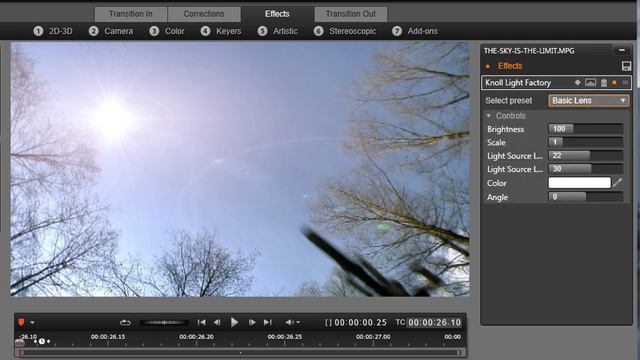The width and height of the screenshot is (640, 360).
Task: Delete Knoll Light Factory with the trash icon
Action: click(x=604, y=83)
